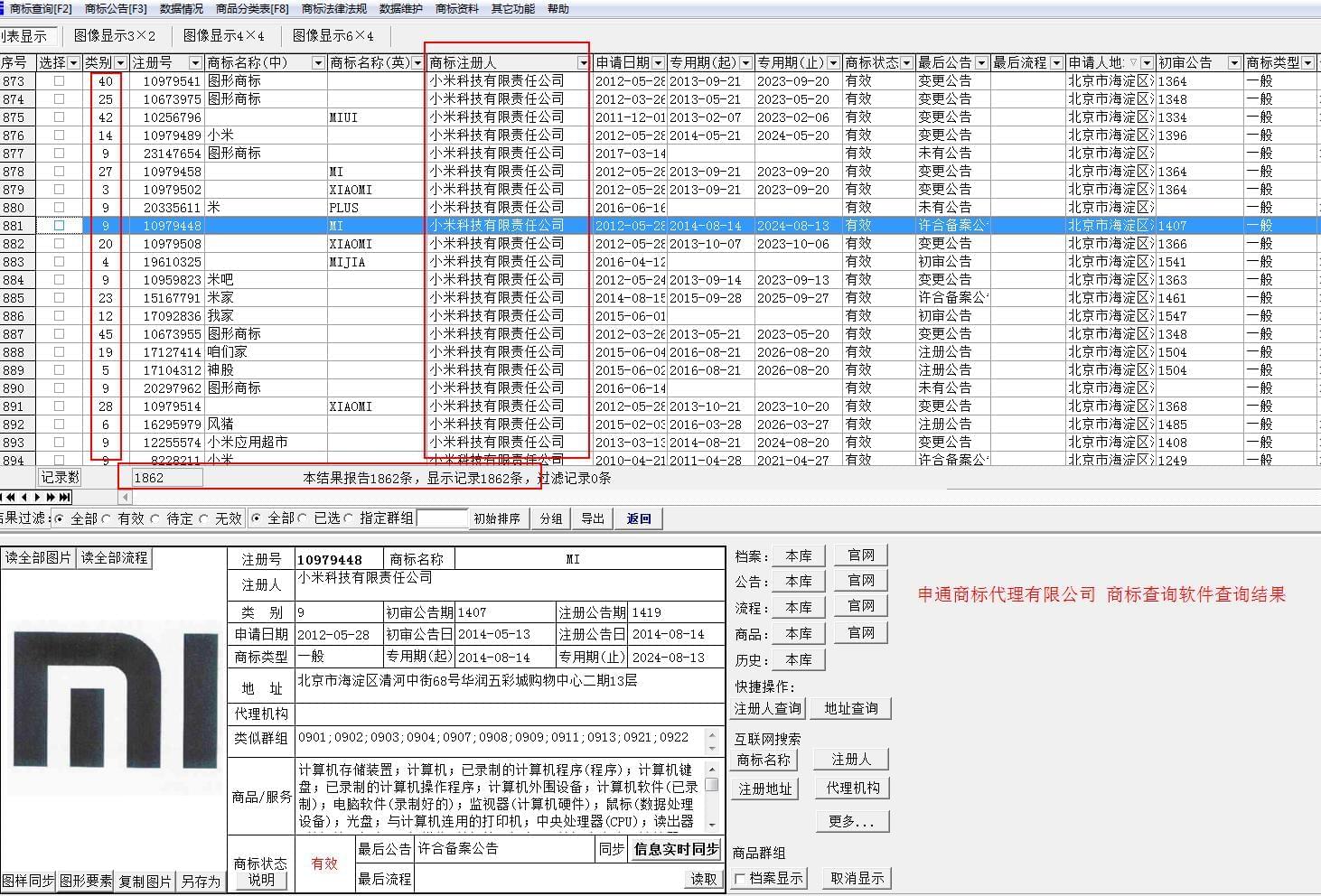Switch to 图像显示4×4 tab
The image size is (1321, 896).
point(224,36)
